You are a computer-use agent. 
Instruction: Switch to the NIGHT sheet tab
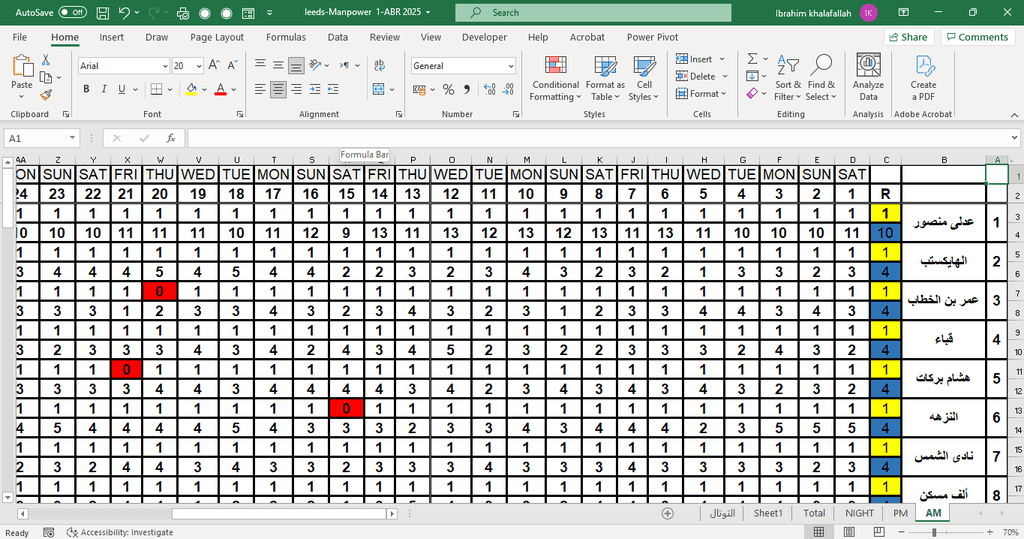click(859, 513)
